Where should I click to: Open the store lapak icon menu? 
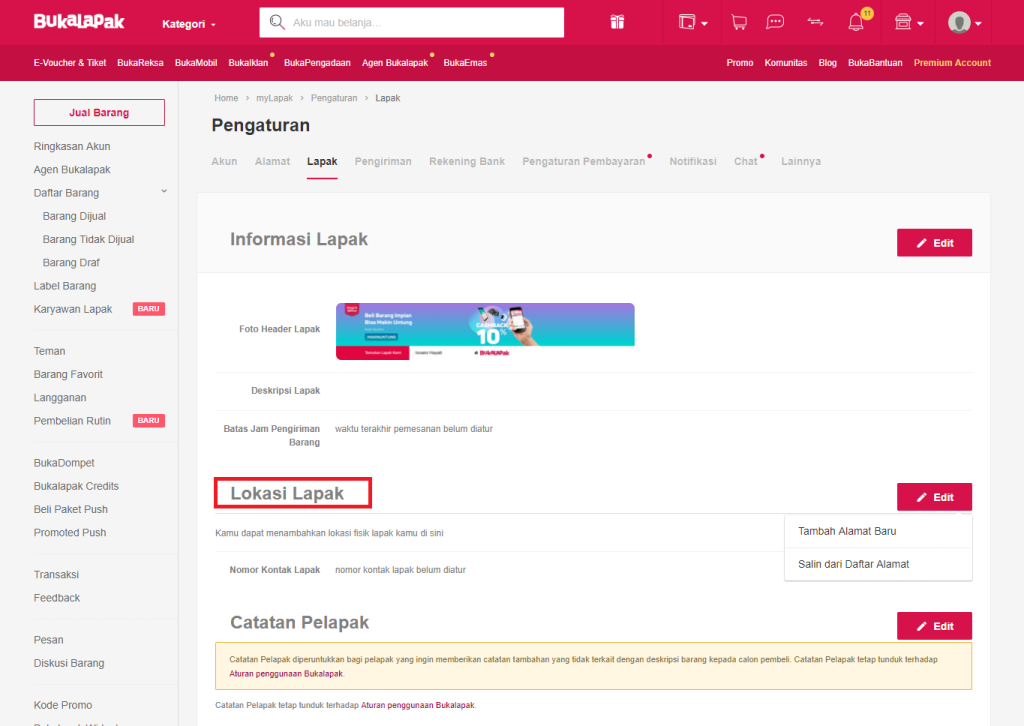click(909, 22)
